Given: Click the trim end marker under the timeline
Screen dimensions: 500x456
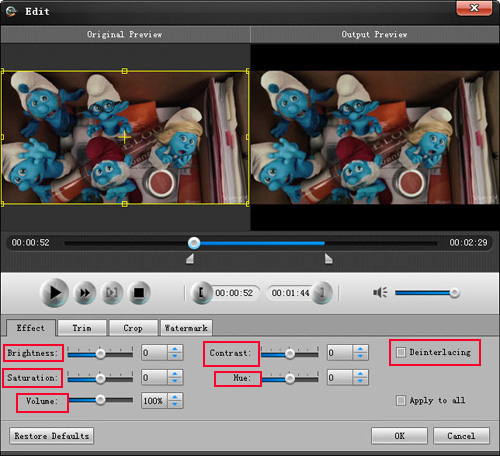Looking at the screenshot, I should [x=329, y=259].
